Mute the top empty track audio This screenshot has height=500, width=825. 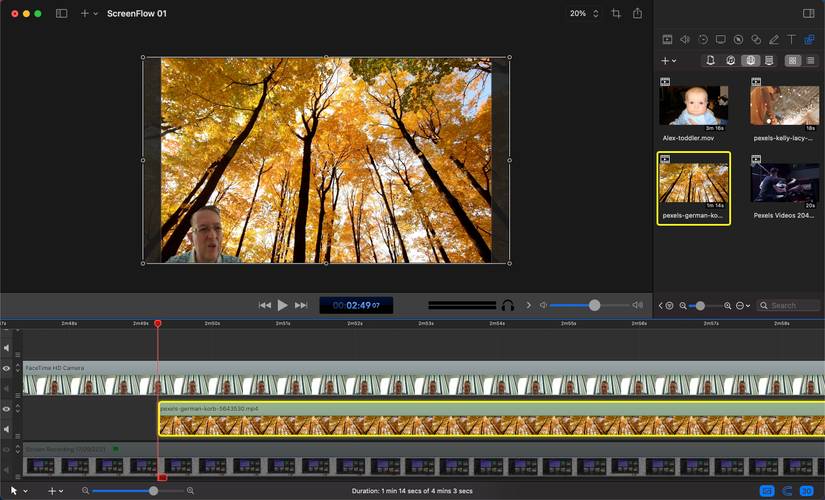(x=6, y=348)
